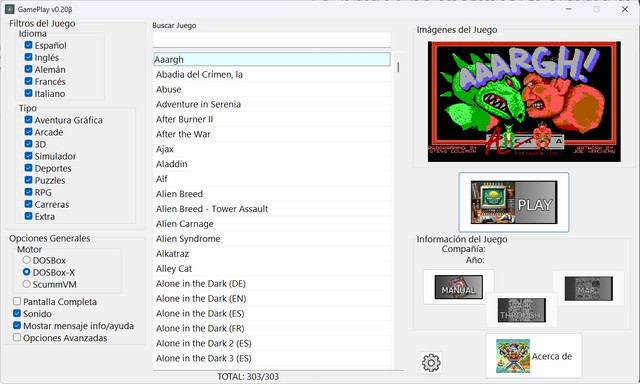Select Aaargh in the game list
Viewport: 640px width, 384px height.
(x=272, y=59)
